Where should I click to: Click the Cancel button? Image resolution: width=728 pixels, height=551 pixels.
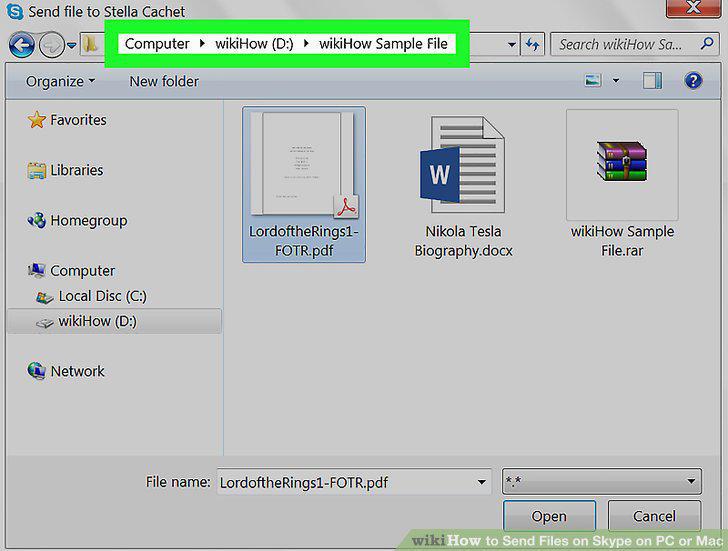point(654,516)
